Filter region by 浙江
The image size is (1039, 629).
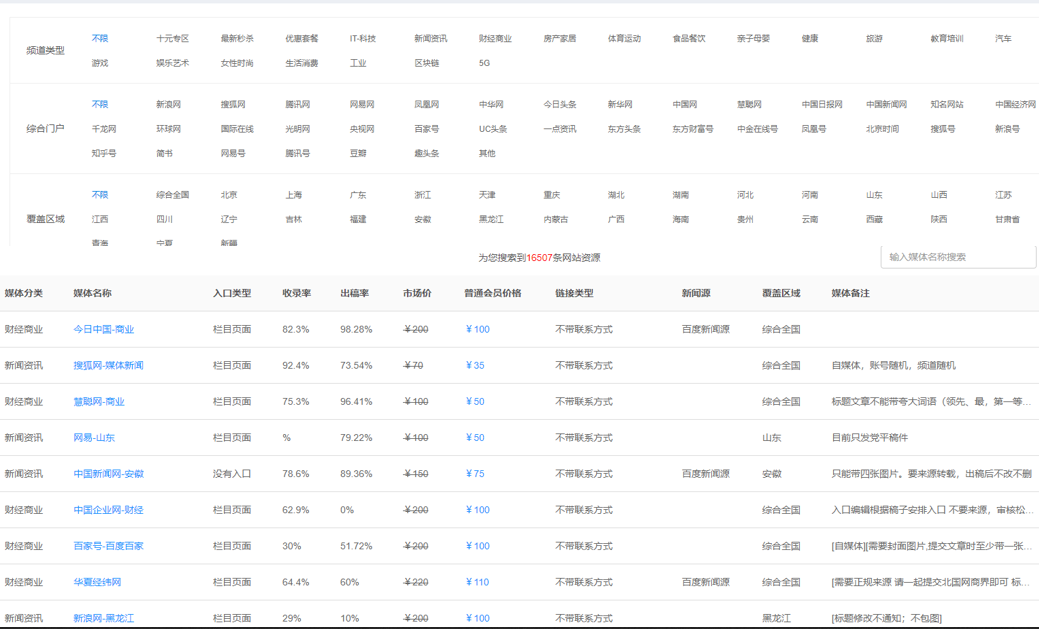423,195
